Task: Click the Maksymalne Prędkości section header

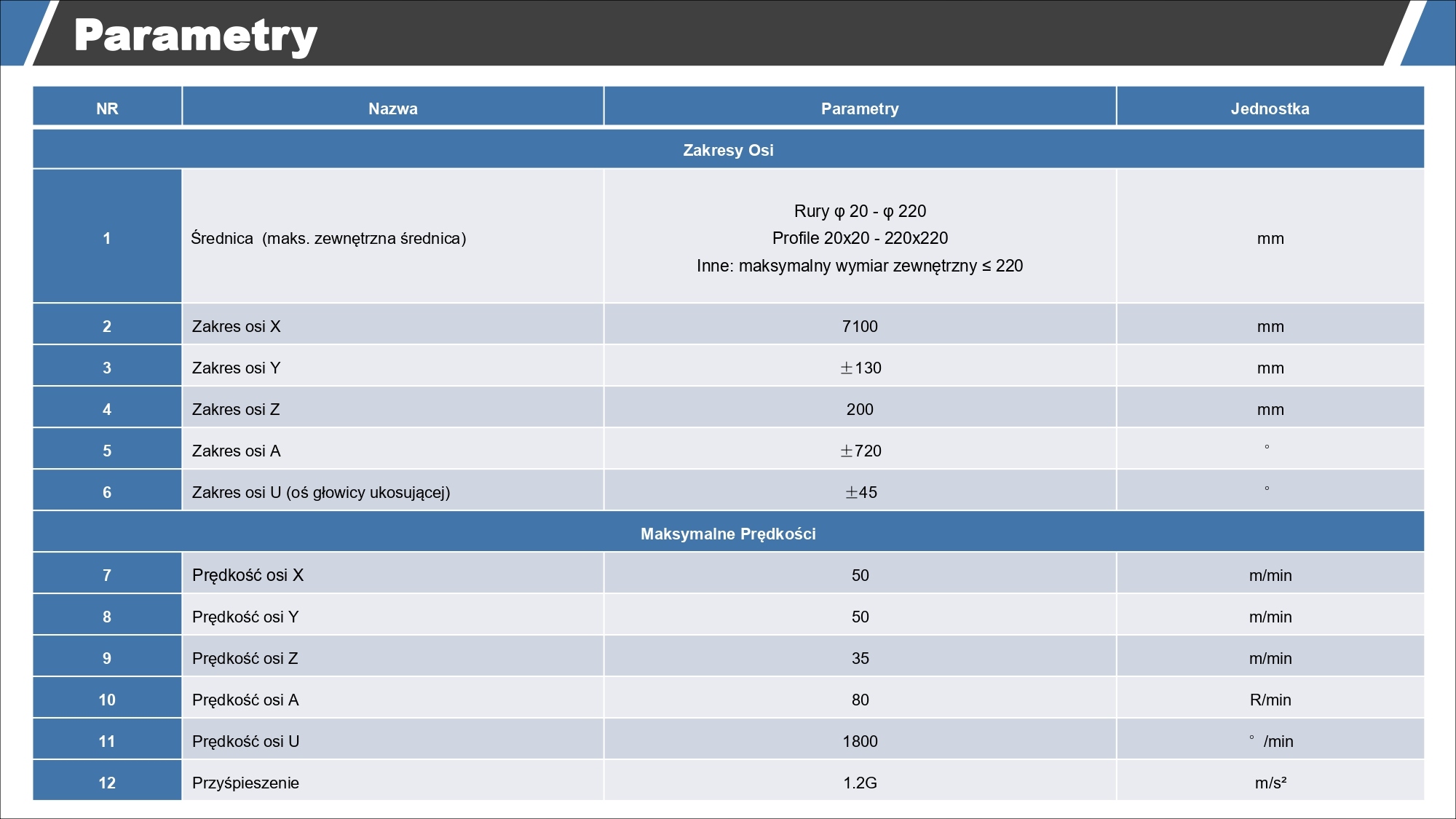Action: [728, 534]
